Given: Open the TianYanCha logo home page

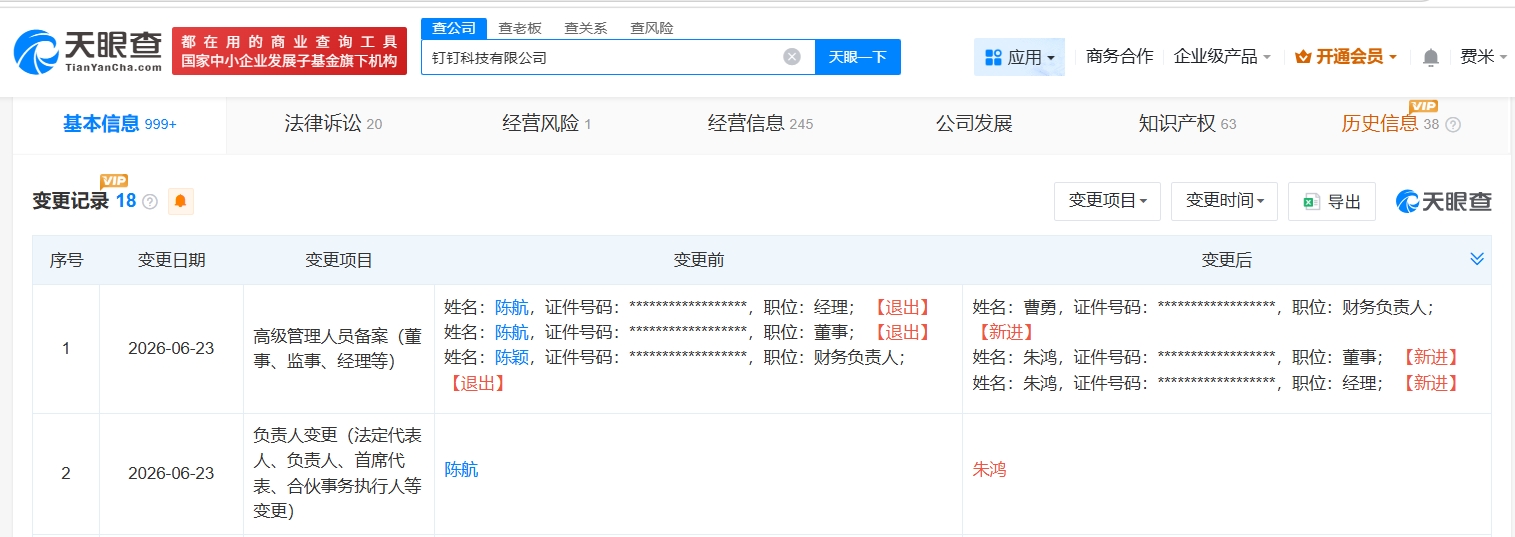Looking at the screenshot, I should 88,50.
